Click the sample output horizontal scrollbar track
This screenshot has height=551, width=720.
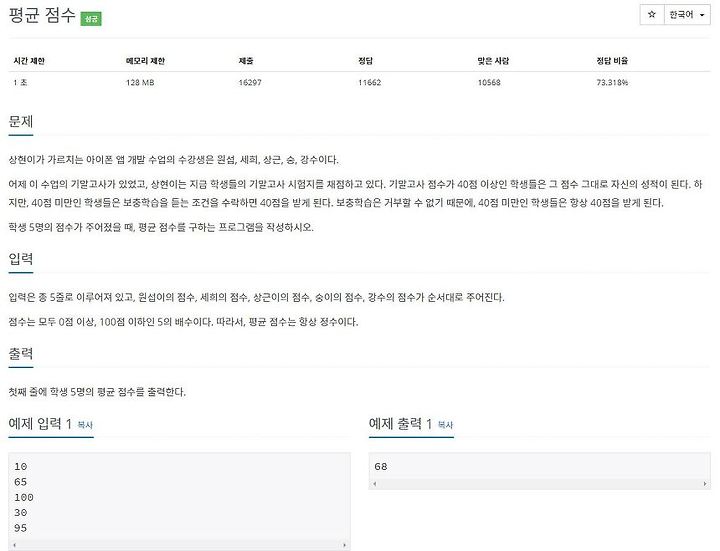coord(540,484)
